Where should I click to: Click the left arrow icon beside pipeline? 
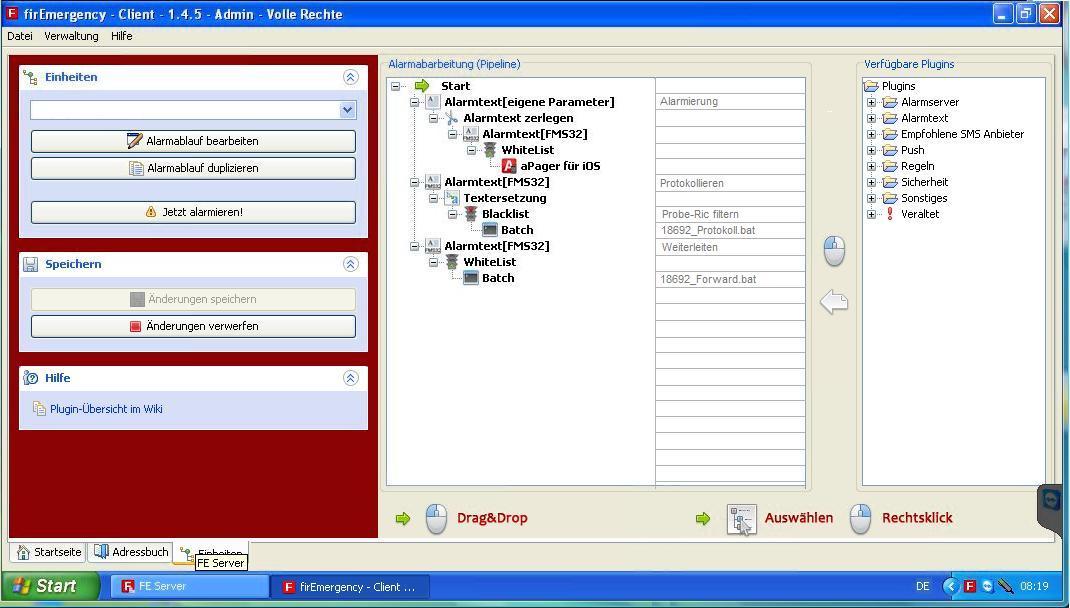tap(833, 302)
